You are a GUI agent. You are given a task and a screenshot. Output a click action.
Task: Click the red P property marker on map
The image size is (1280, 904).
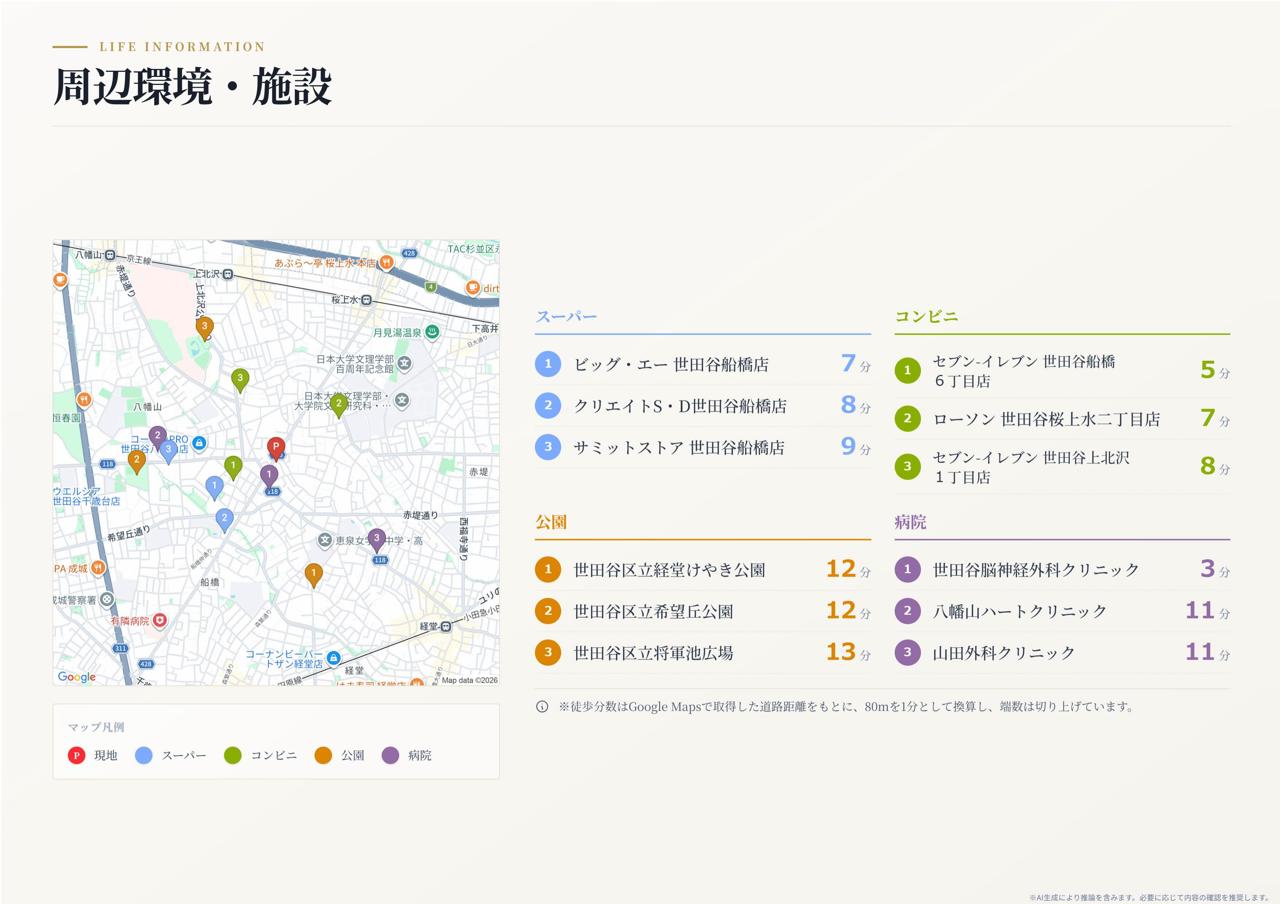point(276,448)
